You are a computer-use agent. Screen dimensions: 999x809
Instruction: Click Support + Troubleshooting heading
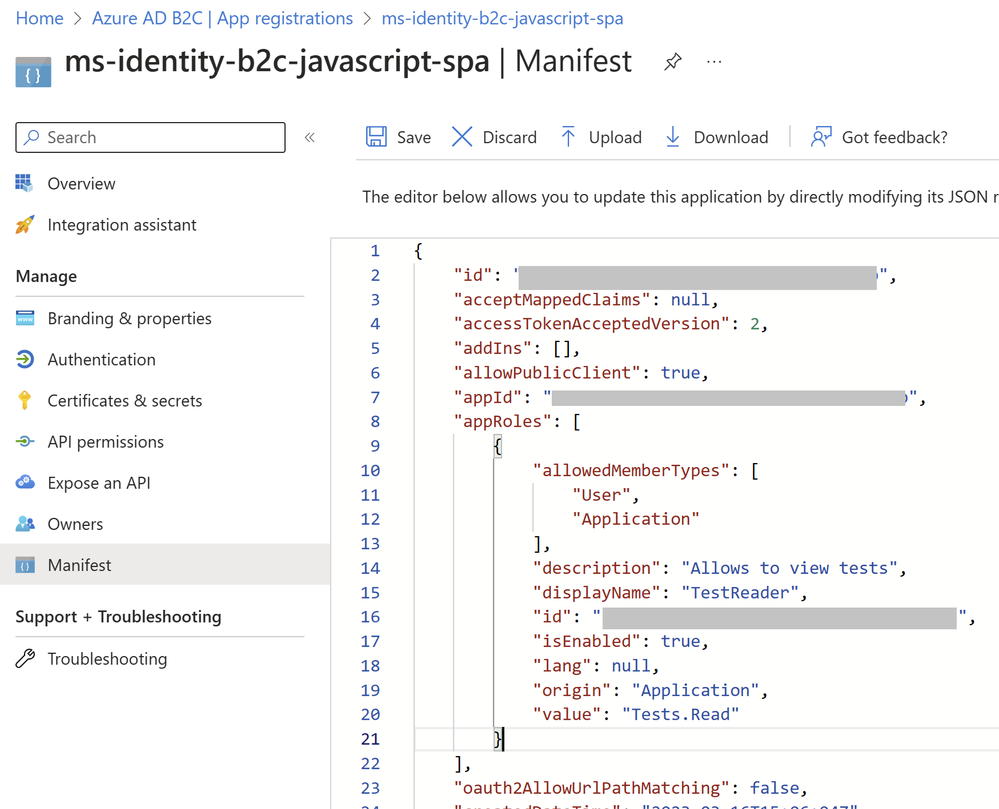tap(119, 617)
